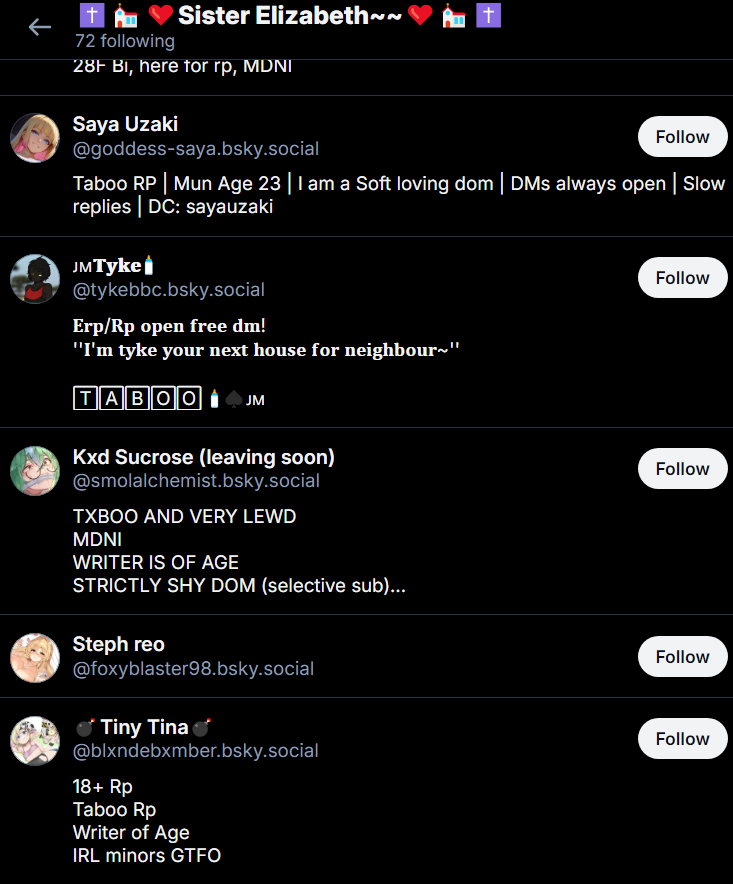
Task: Click the Tiny Tina display name
Action: (x=144, y=727)
